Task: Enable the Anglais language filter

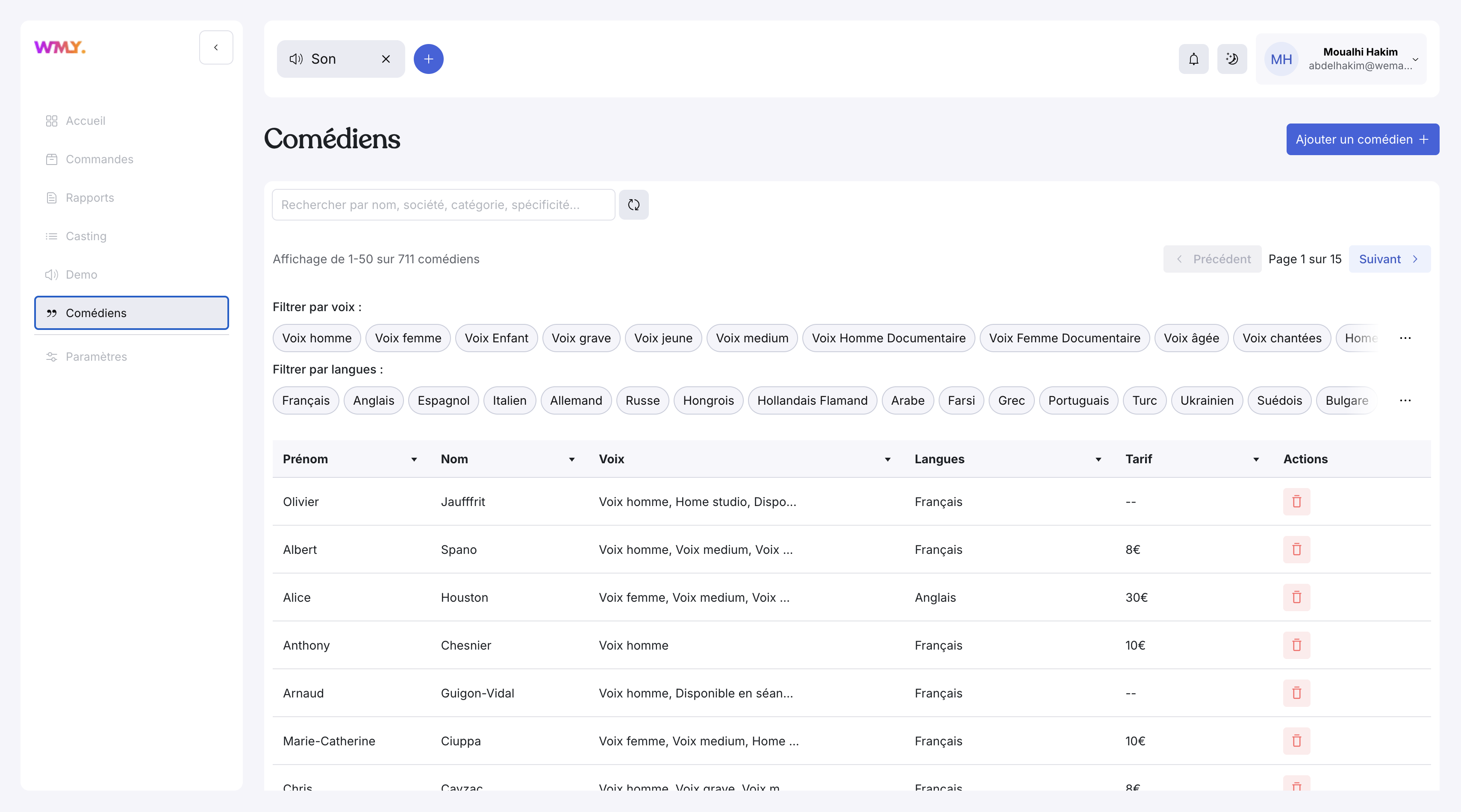Action: click(373, 400)
